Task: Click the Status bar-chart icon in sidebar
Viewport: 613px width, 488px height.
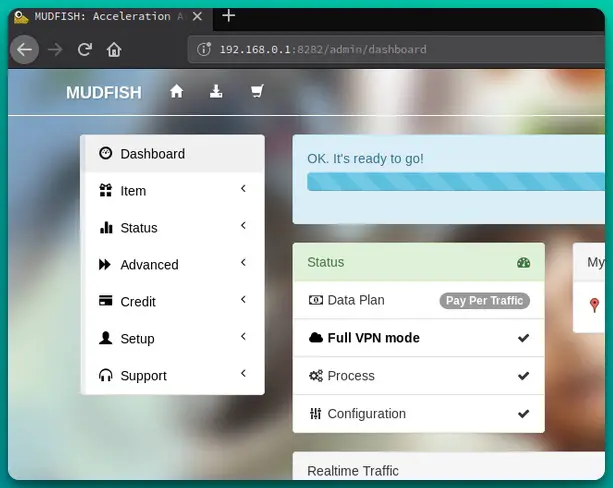Action: pos(106,227)
